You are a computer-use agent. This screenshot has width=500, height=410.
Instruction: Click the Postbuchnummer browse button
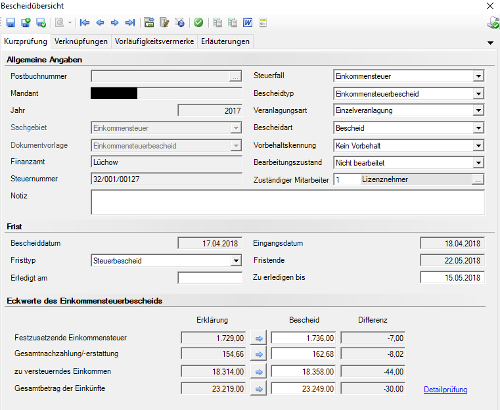[x=235, y=76]
